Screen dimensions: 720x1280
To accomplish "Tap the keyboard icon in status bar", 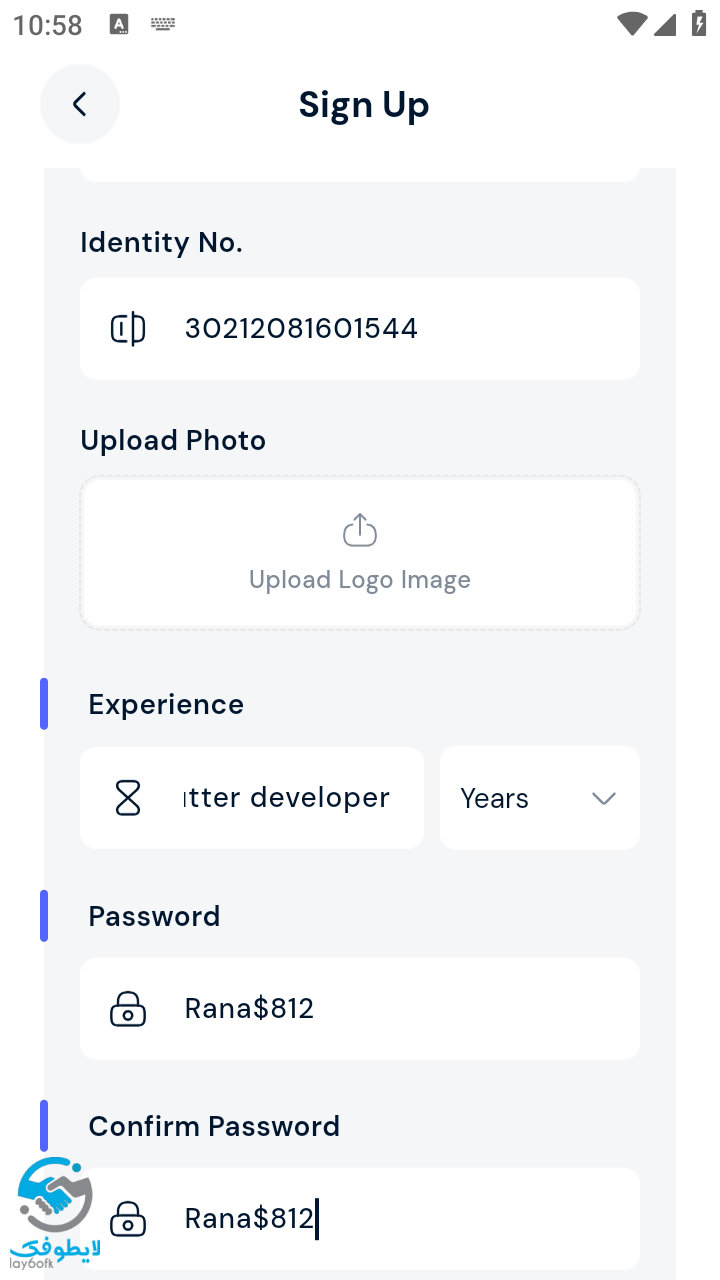I will (x=163, y=24).
